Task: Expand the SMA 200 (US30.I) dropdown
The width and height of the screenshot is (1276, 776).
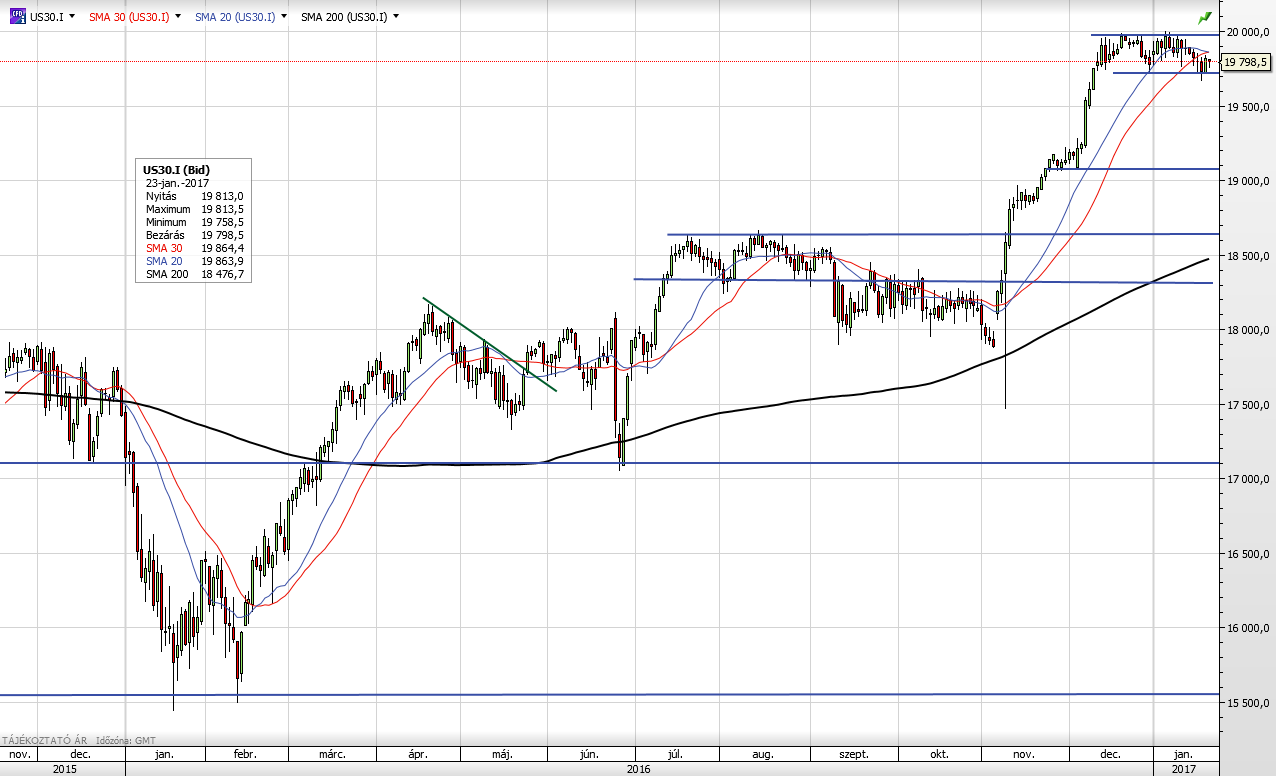Action: point(397,17)
